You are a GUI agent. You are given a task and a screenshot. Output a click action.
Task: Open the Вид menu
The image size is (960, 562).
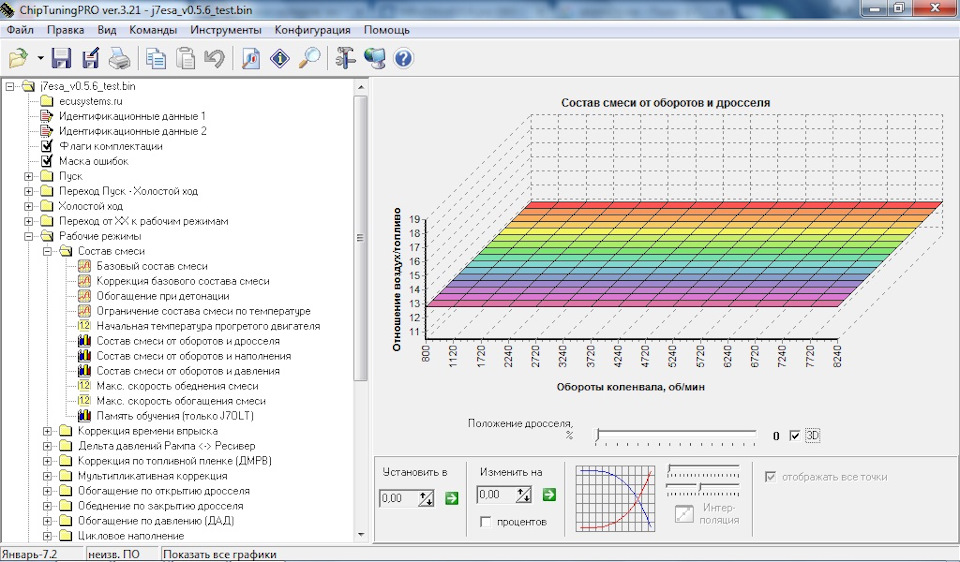[x=107, y=30]
